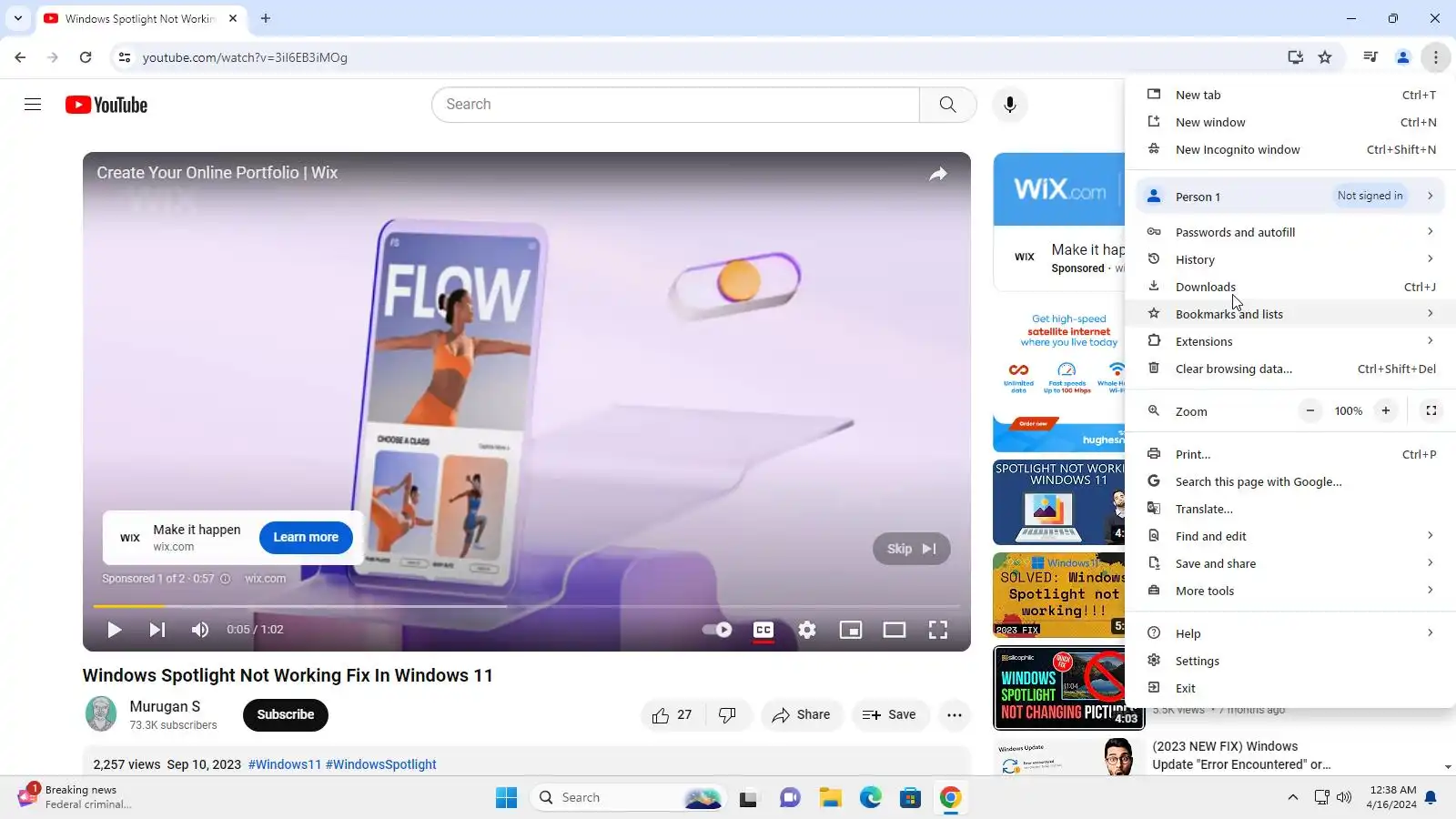Toggle autoplay switch in player
Screen dimensions: 1456x819
click(717, 630)
